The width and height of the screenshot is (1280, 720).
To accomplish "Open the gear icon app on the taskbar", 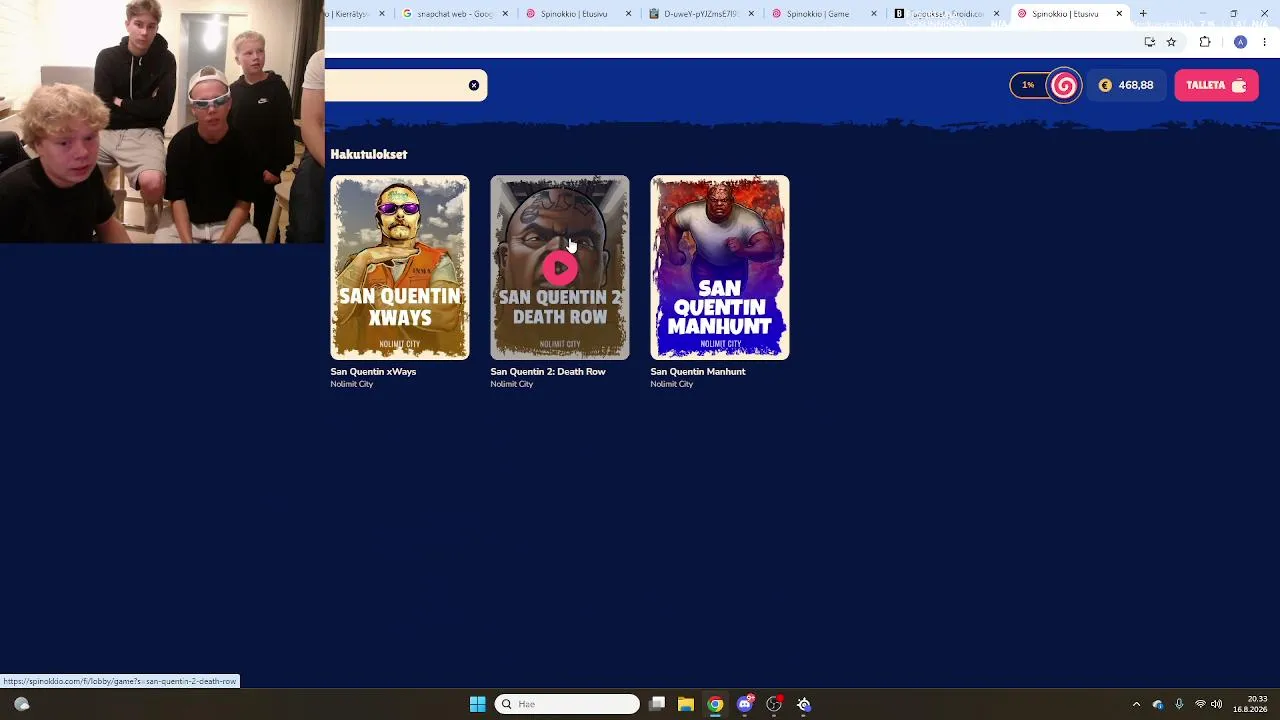I will [x=803, y=704].
